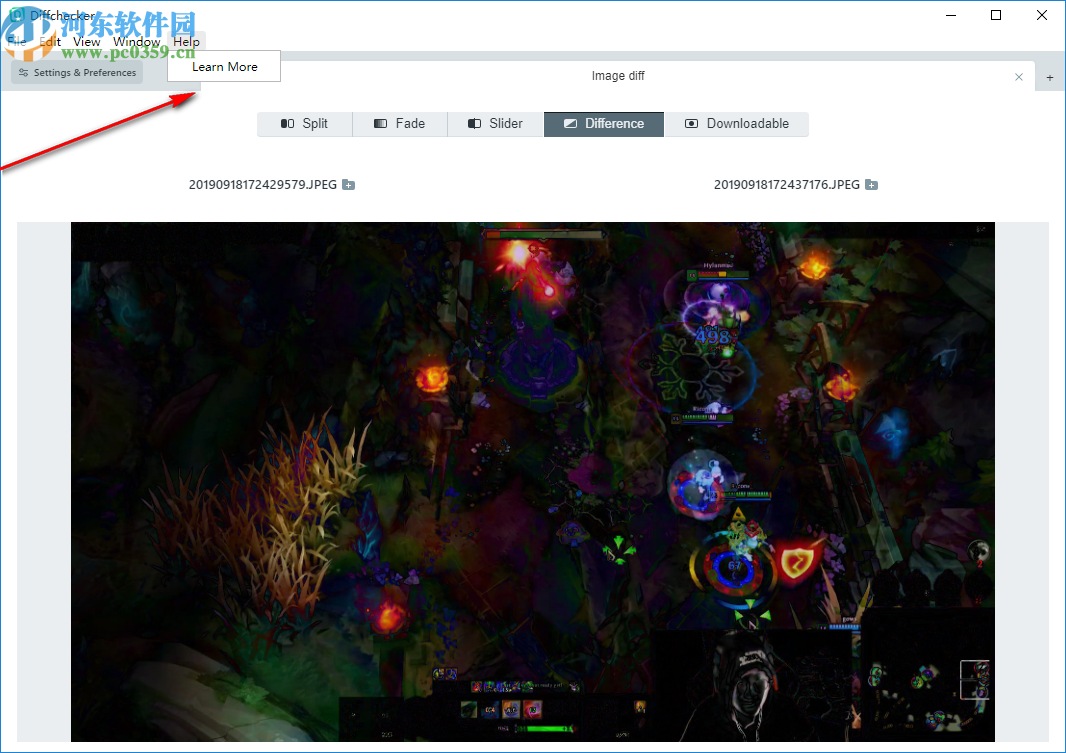Select the Image diff tab
Screen dimensions: 1066x753
point(617,75)
